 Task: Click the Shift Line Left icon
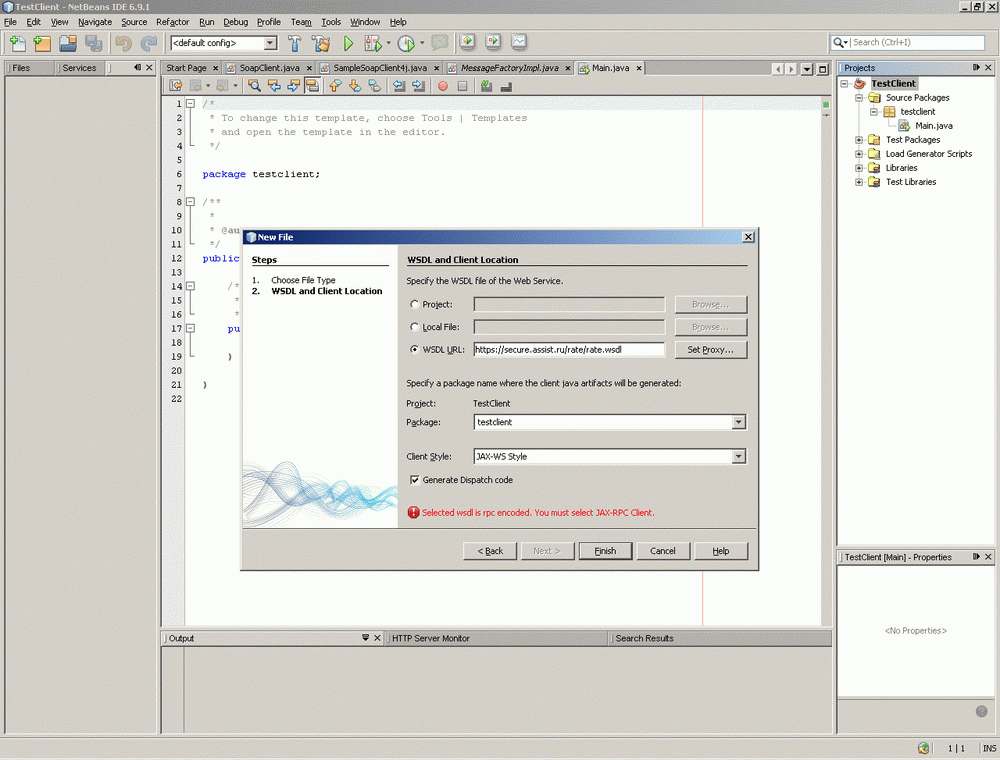pos(399,85)
